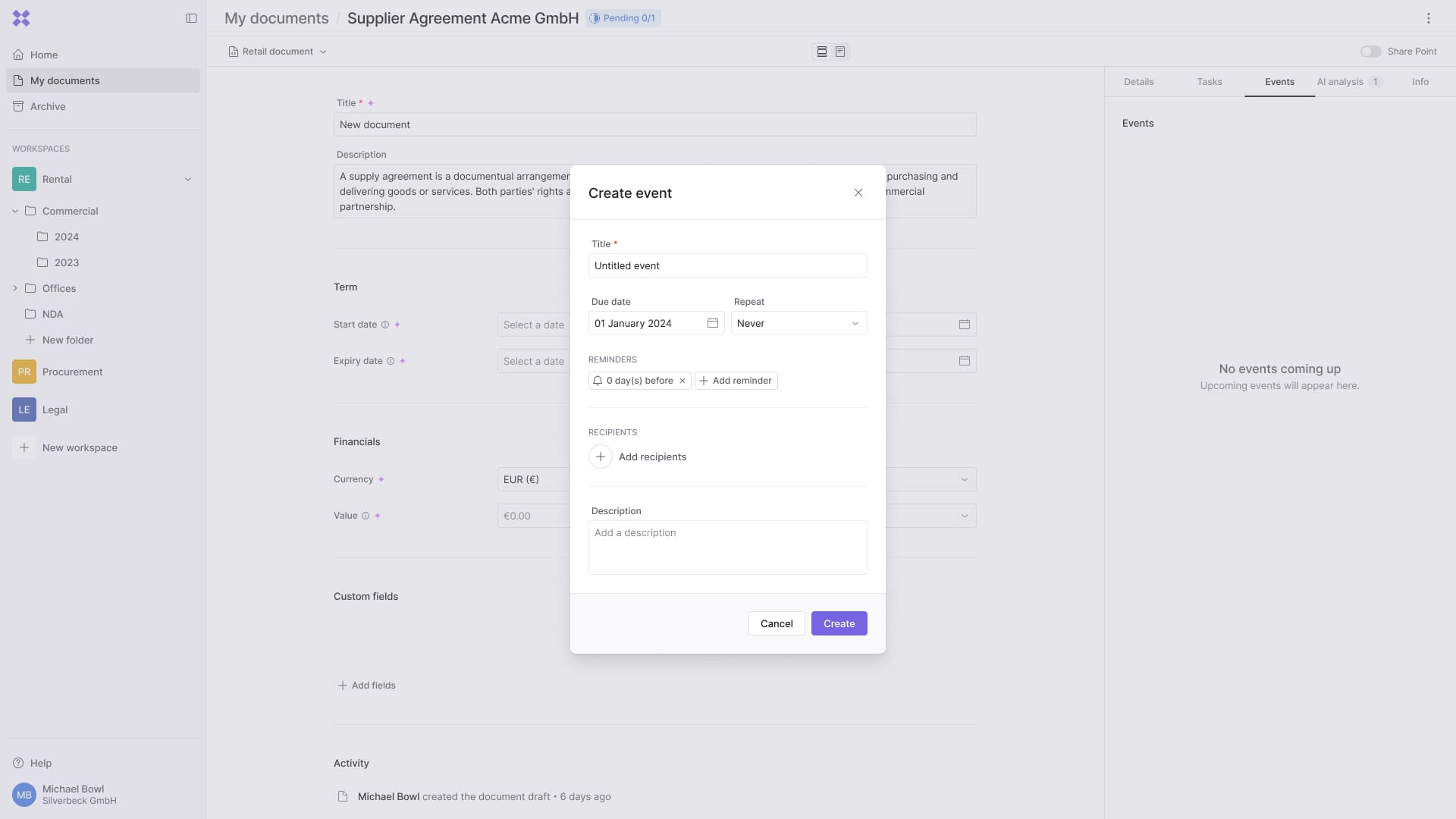Click the event Title input field
1456x819 pixels.
click(x=727, y=265)
